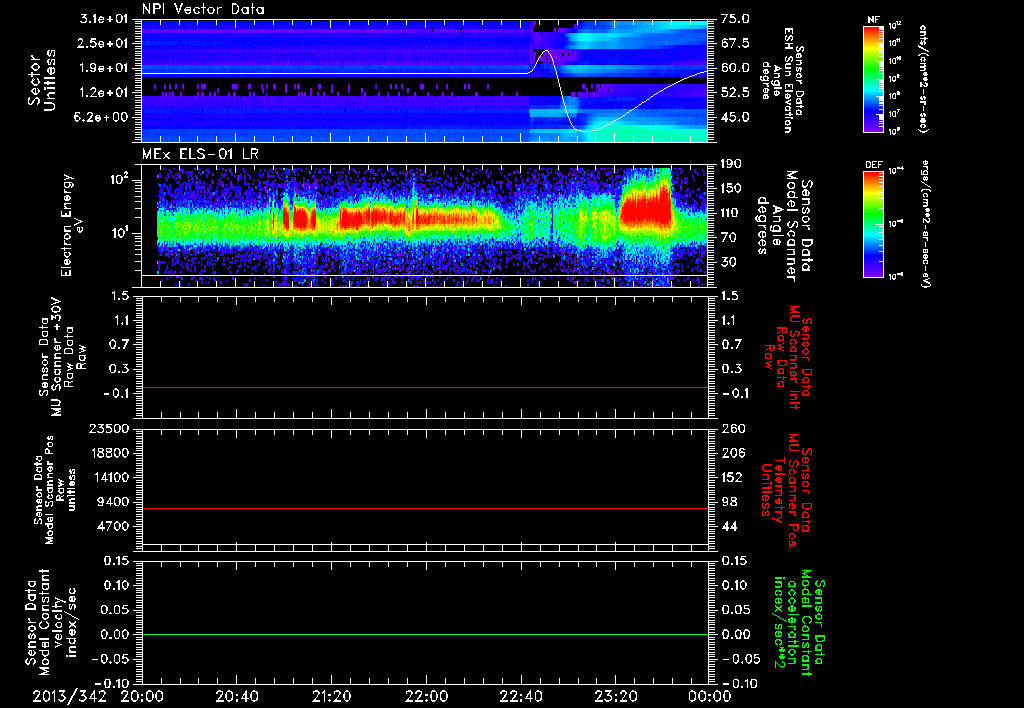
Task: Click the 67.5 elevation angle tick
Action: coord(735,43)
